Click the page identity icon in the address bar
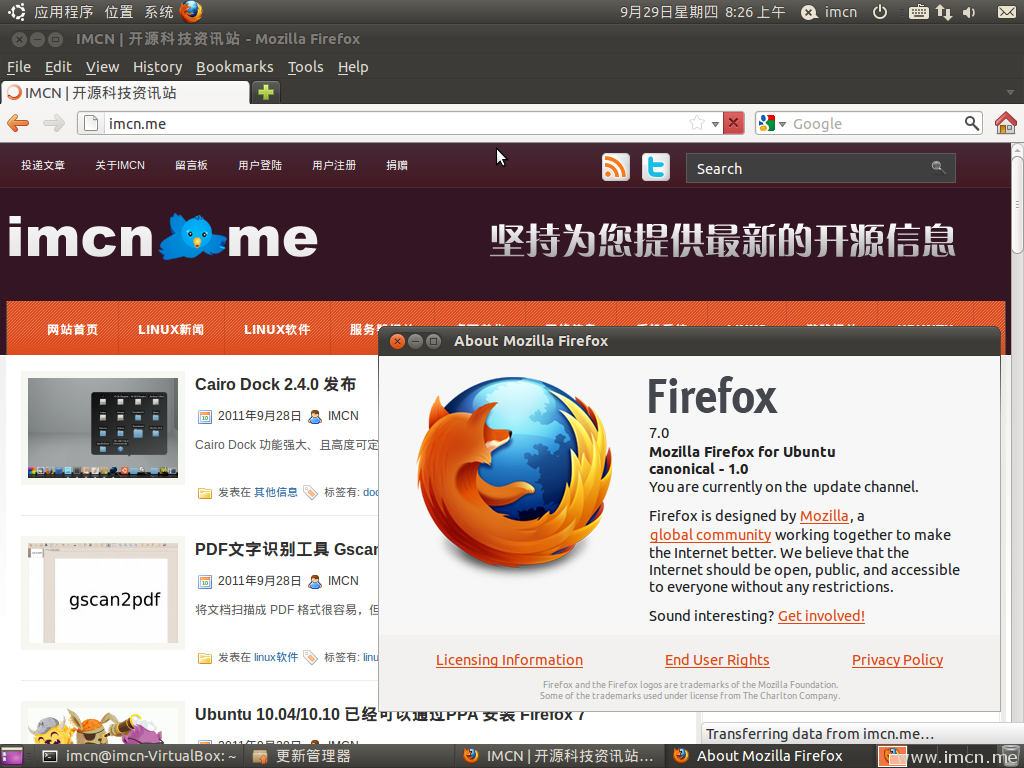The height and width of the screenshot is (768, 1024). [x=91, y=123]
